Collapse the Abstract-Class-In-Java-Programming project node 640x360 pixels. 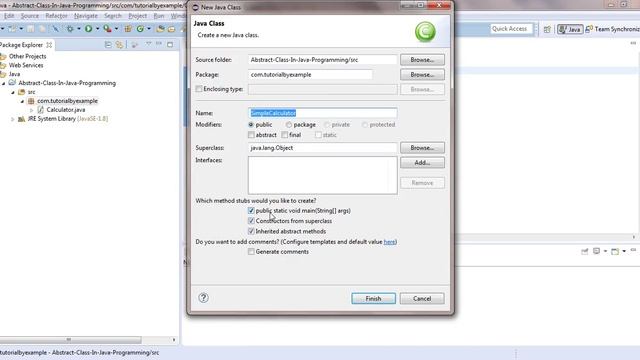pyautogui.click(x=4, y=83)
